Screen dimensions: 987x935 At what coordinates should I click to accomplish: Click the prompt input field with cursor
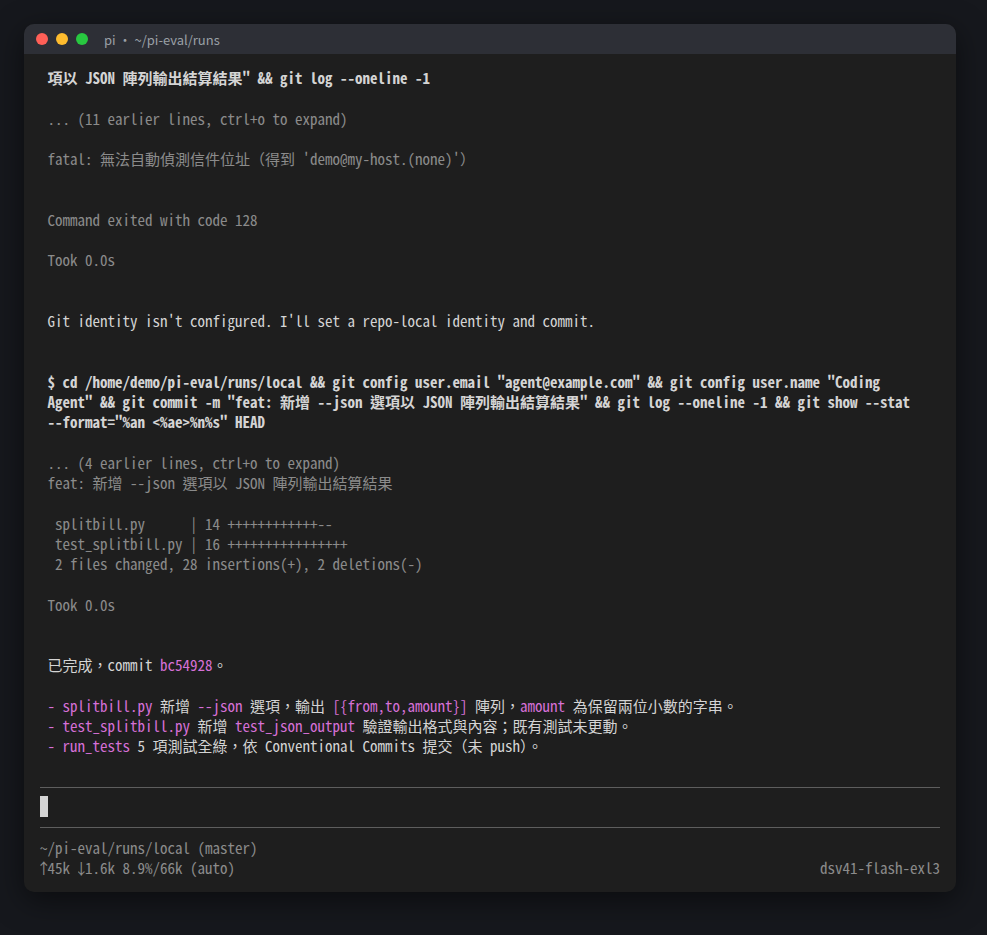490,807
